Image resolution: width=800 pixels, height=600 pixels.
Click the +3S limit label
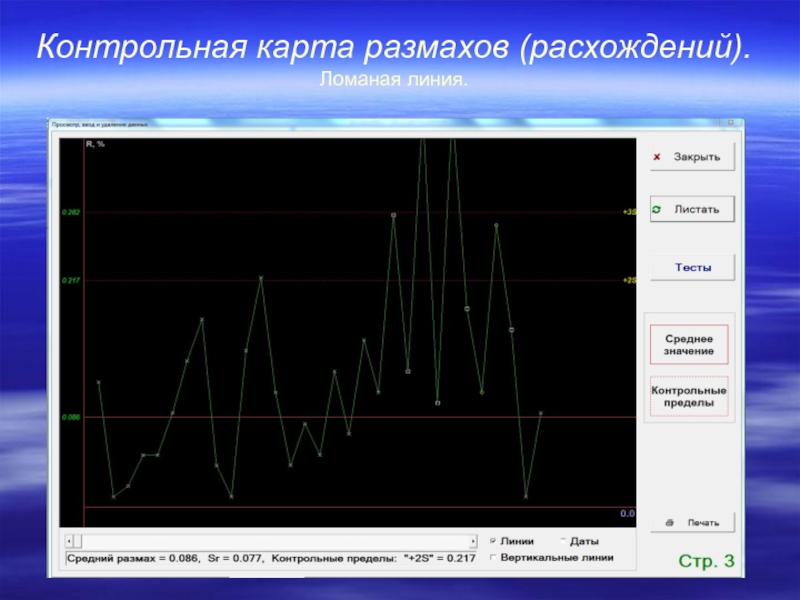pyautogui.click(x=629, y=212)
